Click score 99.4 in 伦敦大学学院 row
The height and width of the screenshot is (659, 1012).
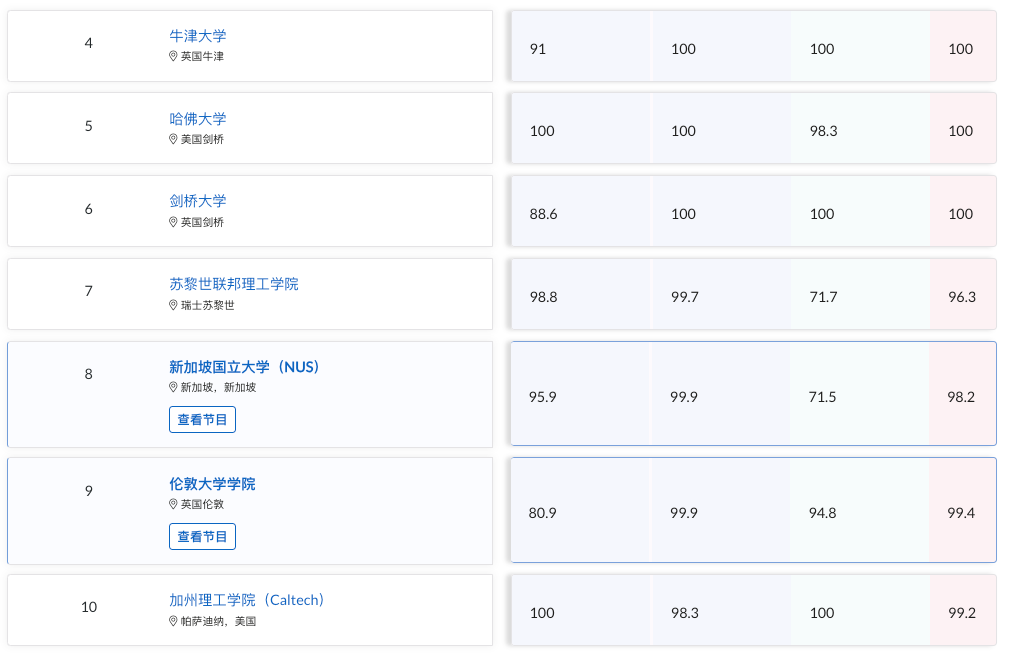coord(961,513)
